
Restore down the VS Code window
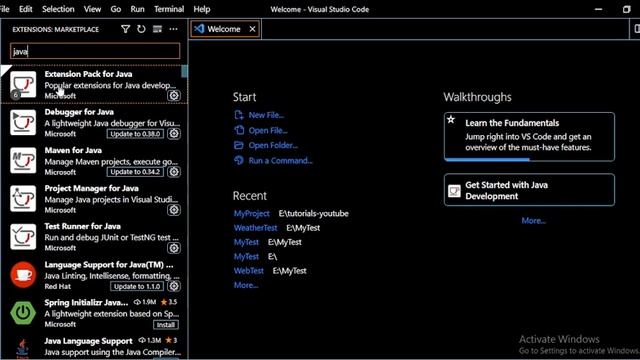627,9
